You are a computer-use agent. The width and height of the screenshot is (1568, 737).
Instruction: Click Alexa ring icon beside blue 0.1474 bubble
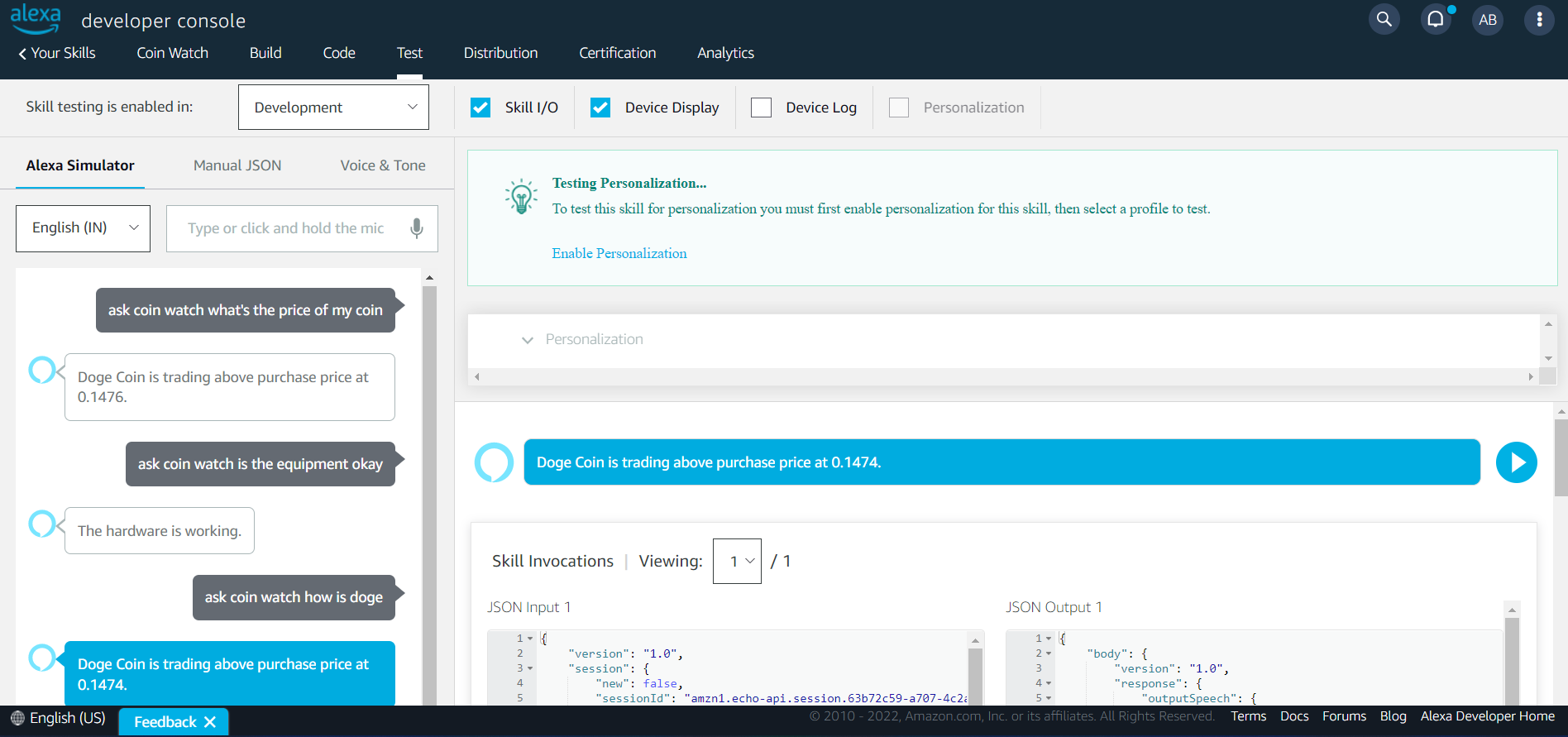coord(42,658)
